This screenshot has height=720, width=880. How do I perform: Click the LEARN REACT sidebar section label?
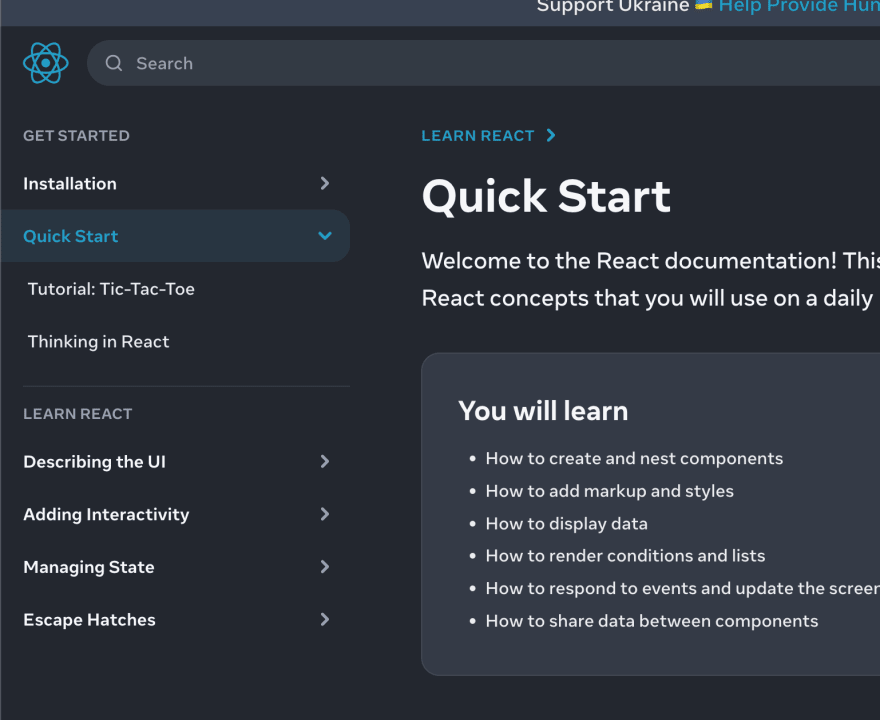(77, 414)
